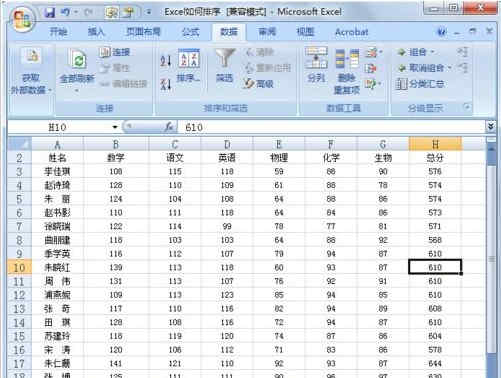Screen dimensions: 501x378
Task: Click the 清除 clear filter button
Action: coord(260,52)
